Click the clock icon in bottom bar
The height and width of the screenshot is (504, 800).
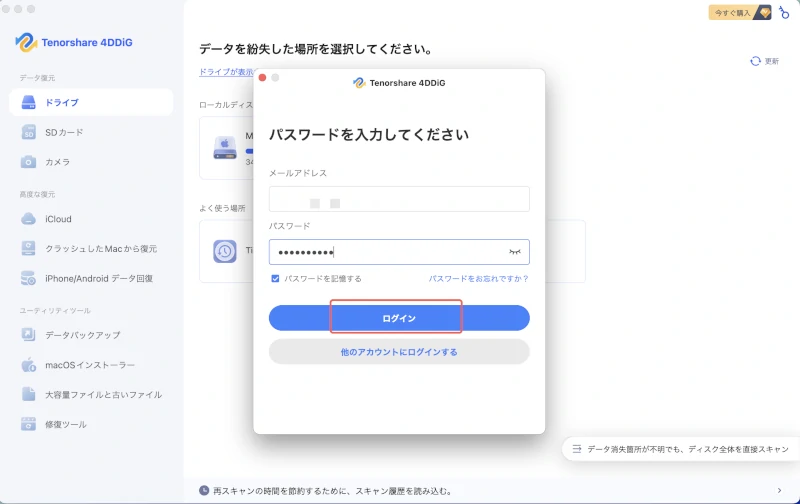204,490
